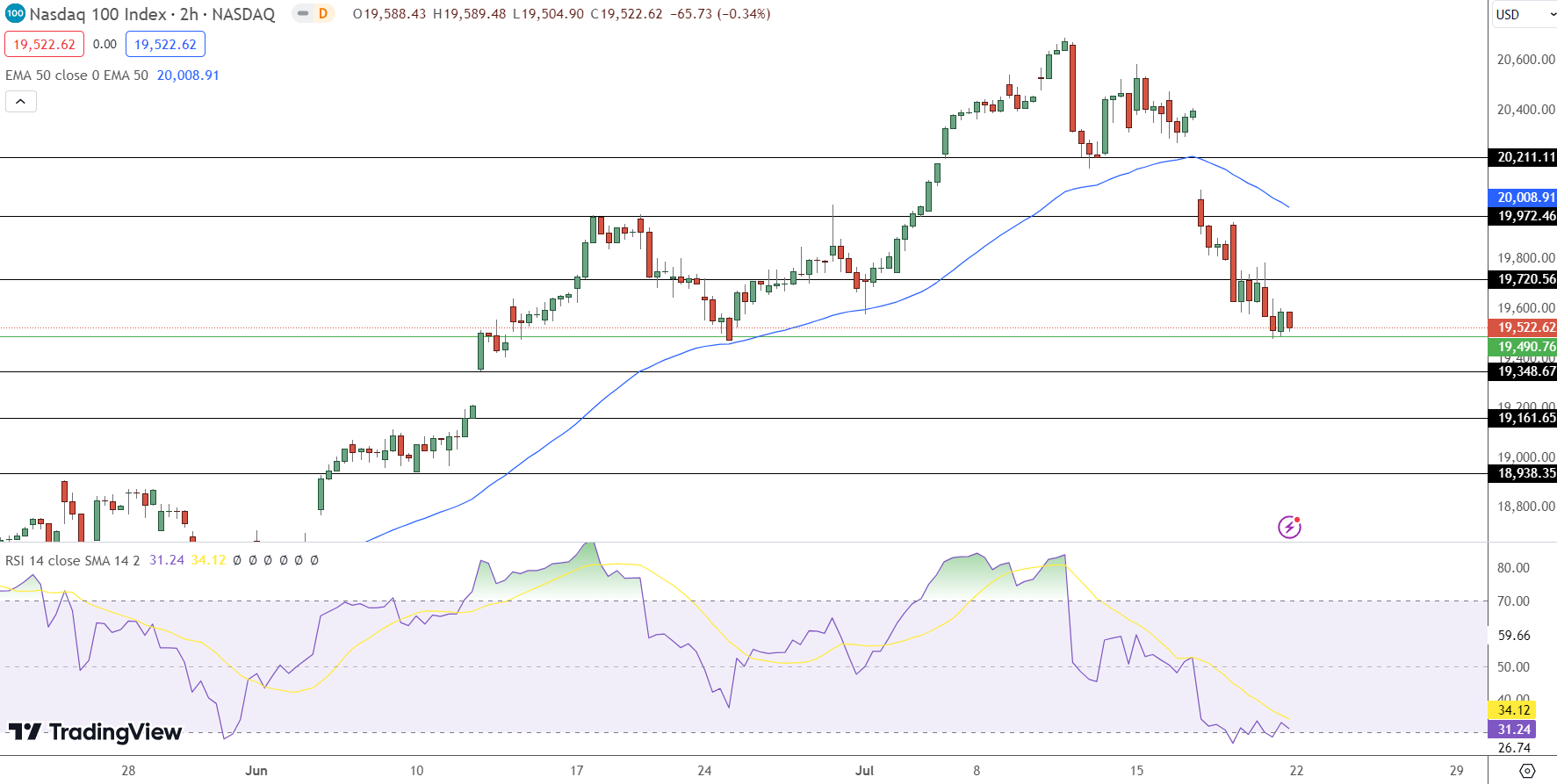Select the EMA 50 close indicator legend

pos(77,76)
